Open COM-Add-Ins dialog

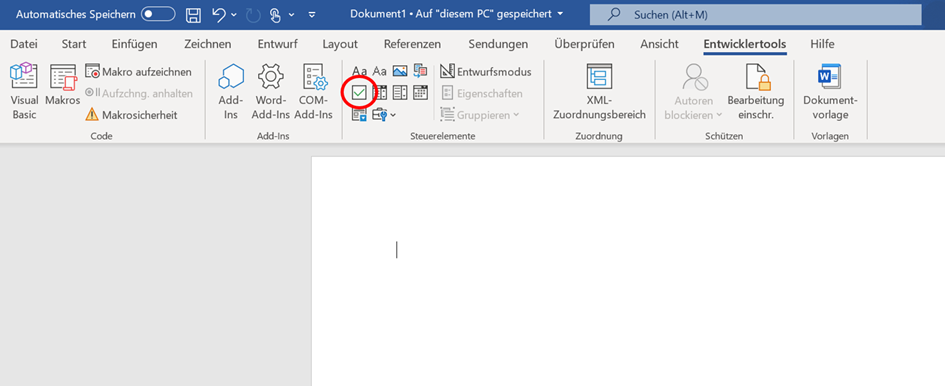[313, 92]
